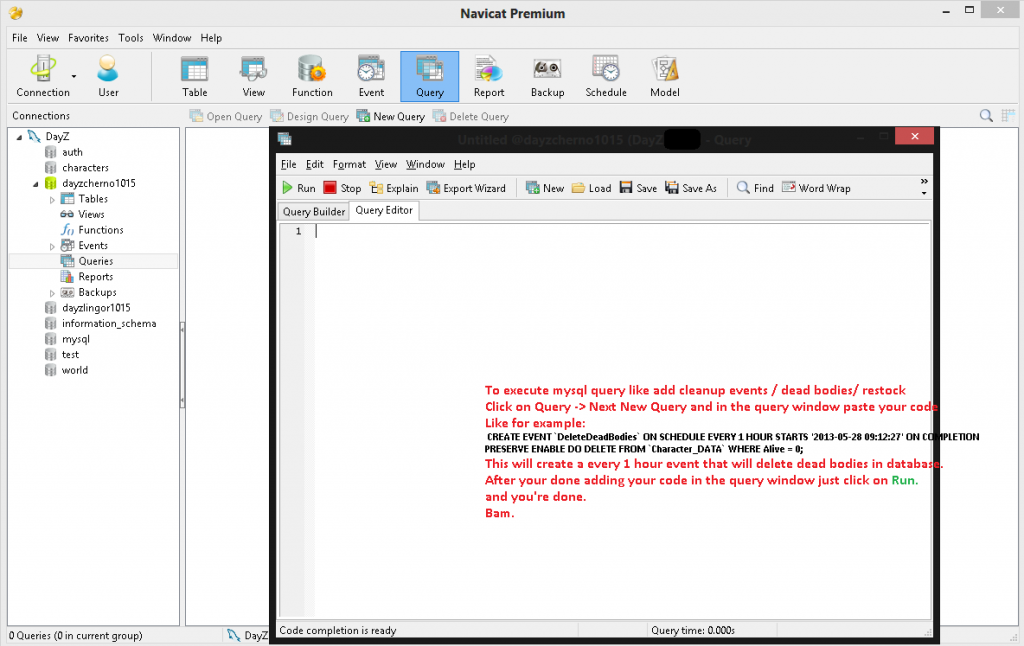Switch to the Query Builder tab
The height and width of the screenshot is (646, 1024).
click(313, 211)
